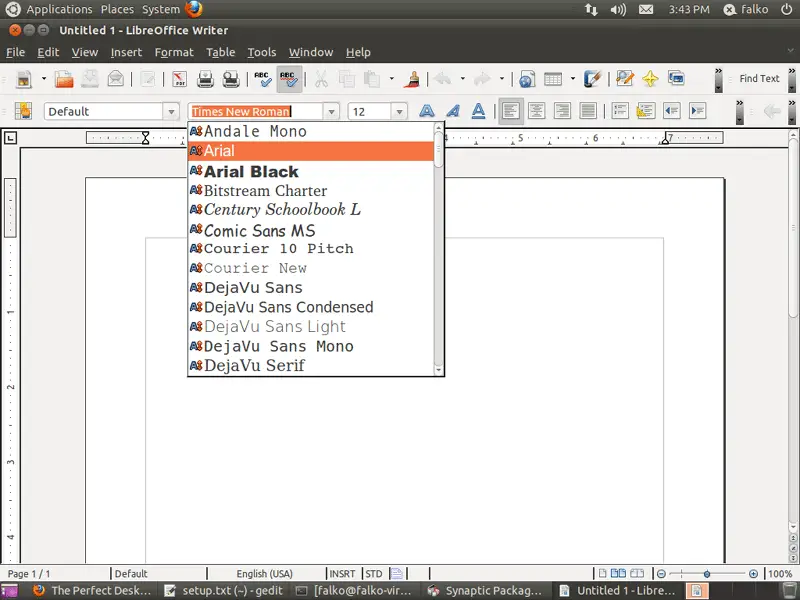
Task: Switch to setup.txt gedit taskbar window
Action: [x=223, y=591]
